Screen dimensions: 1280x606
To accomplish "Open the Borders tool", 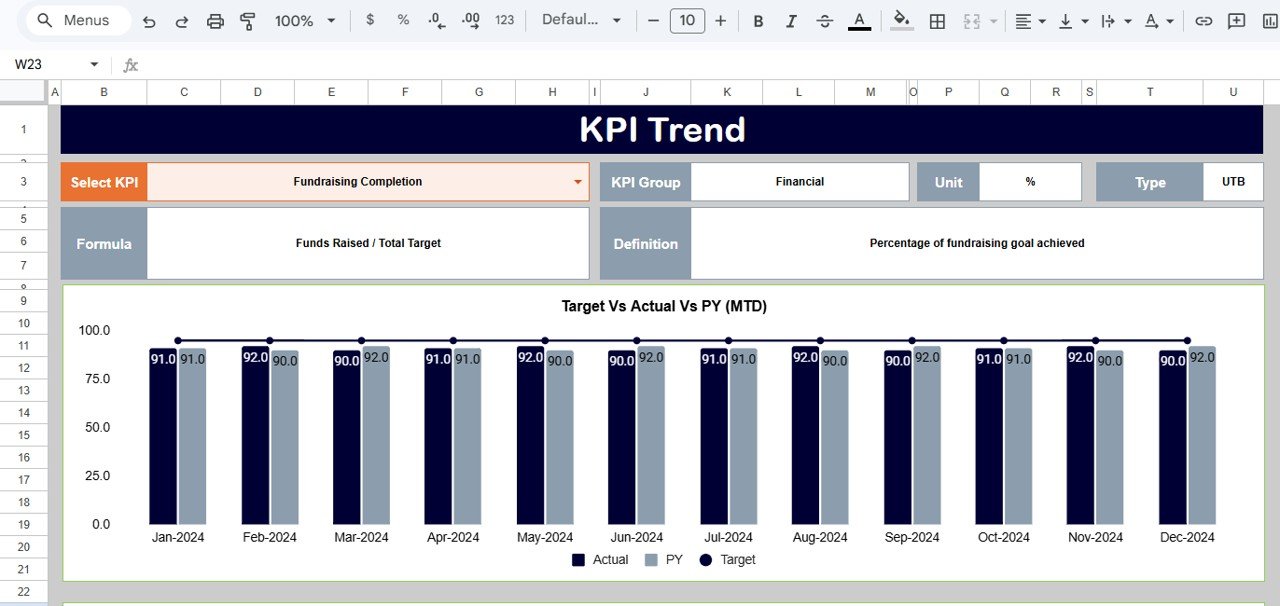I will [937, 21].
